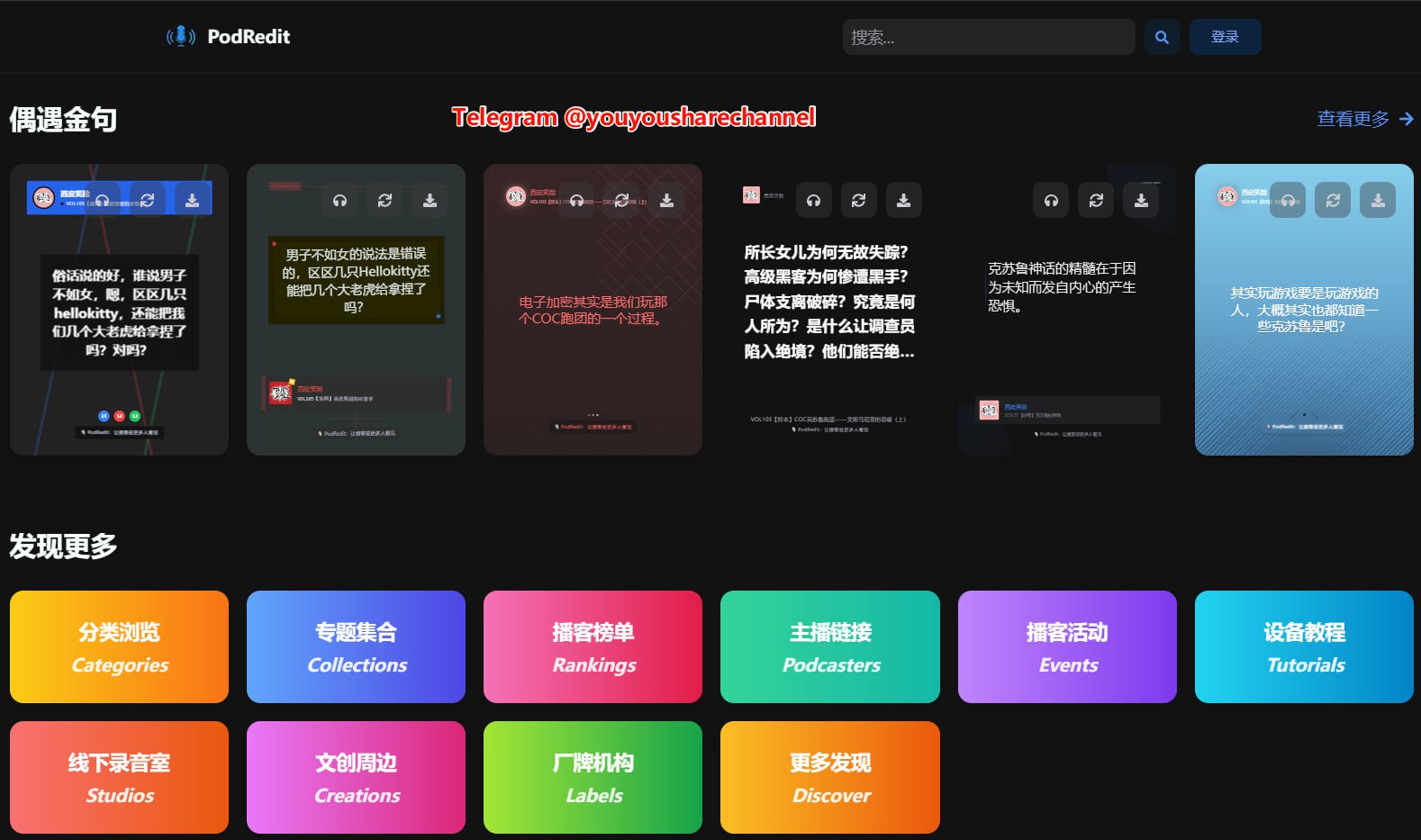Click the 登录 login button
Image resolution: width=1421 pixels, height=840 pixels.
tap(1225, 37)
